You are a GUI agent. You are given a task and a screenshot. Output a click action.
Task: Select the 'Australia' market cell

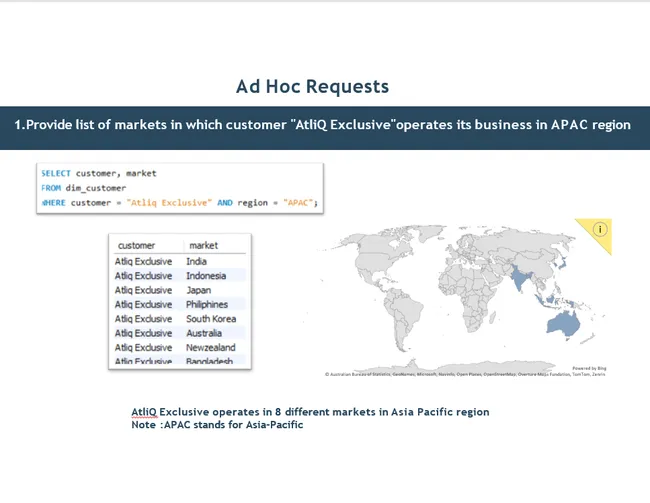[x=204, y=333]
